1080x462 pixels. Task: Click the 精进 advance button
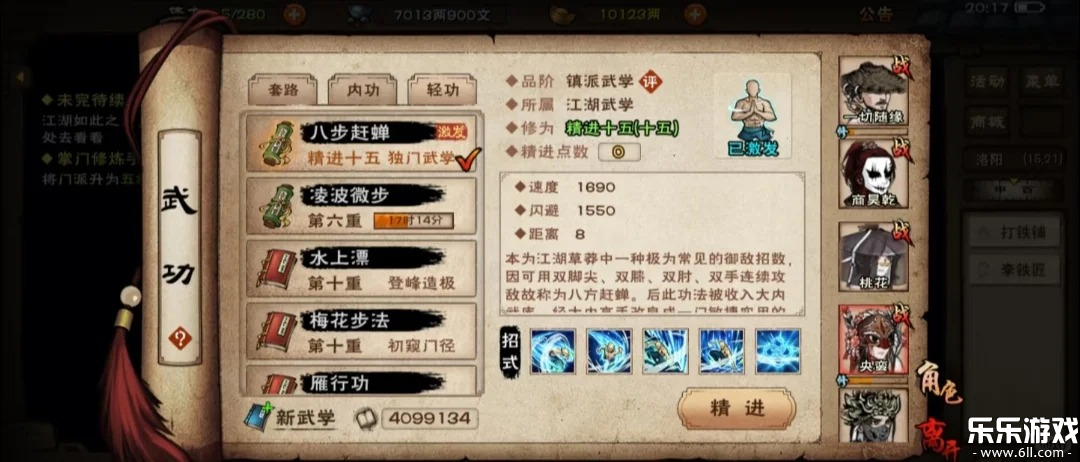[737, 408]
